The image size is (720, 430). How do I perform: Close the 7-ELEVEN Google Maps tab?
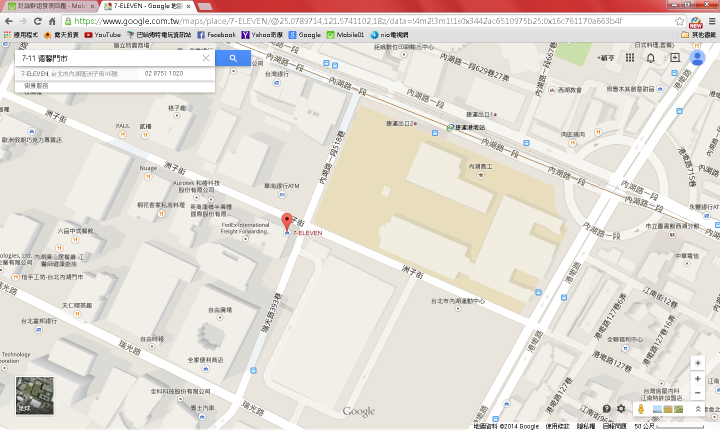click(188, 6)
